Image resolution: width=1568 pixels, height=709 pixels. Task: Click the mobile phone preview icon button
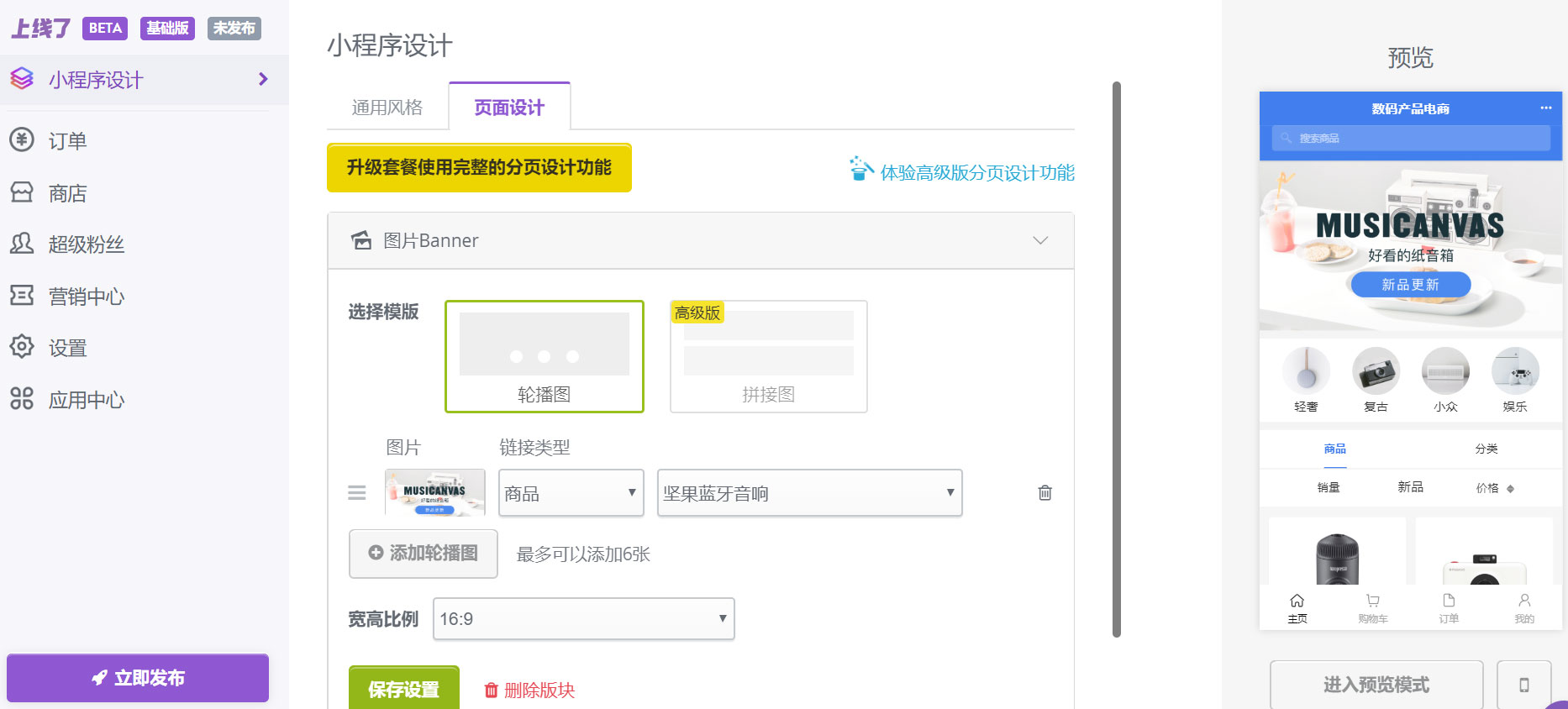[x=1524, y=685]
